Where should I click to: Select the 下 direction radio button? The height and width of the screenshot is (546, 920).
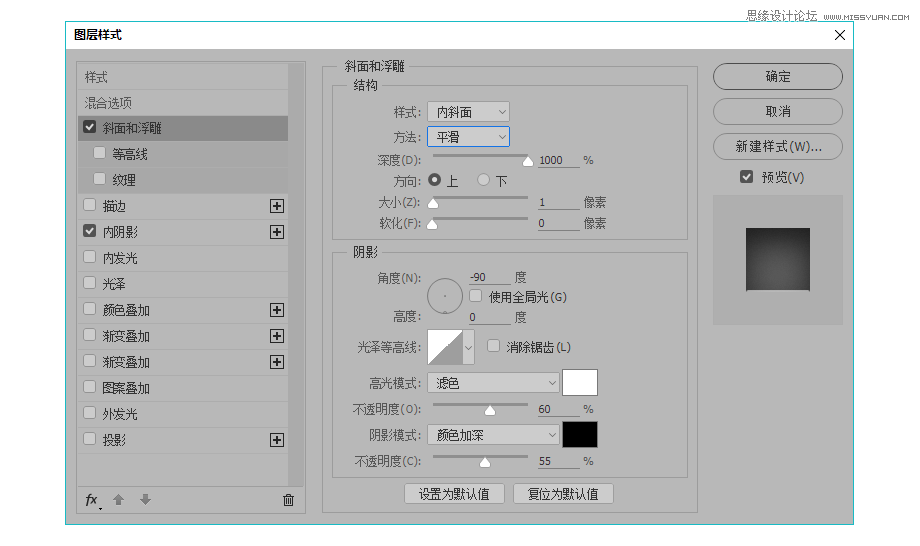pyautogui.click(x=483, y=180)
